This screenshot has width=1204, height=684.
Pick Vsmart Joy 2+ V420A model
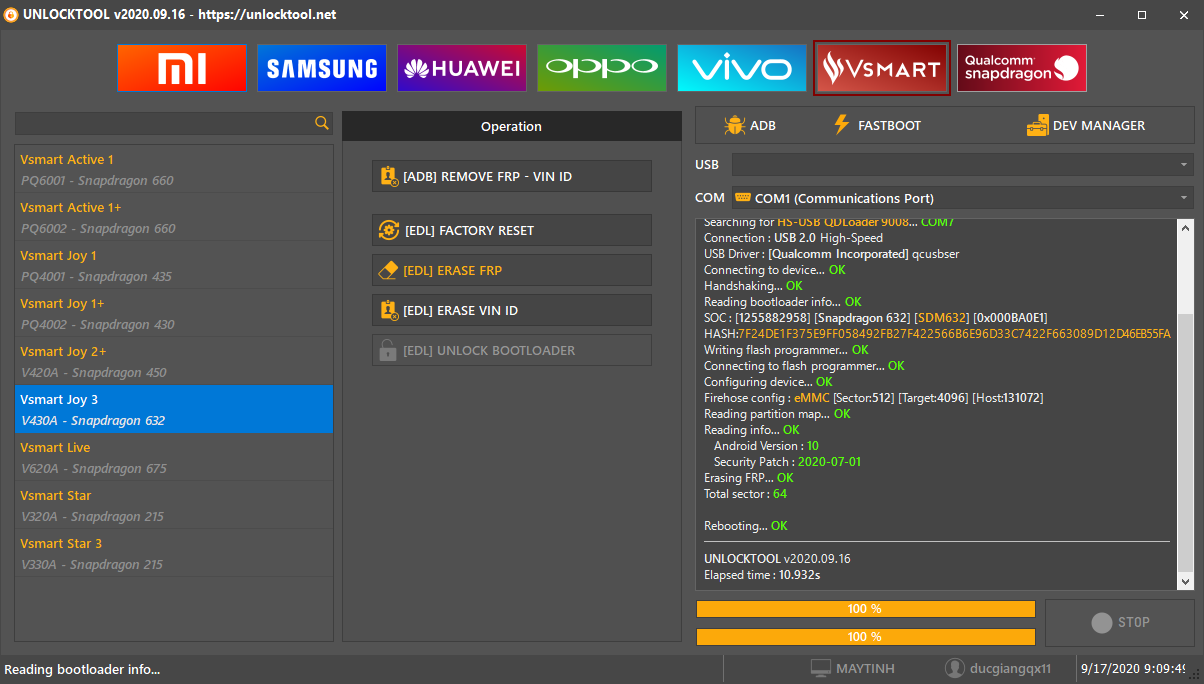coord(174,362)
